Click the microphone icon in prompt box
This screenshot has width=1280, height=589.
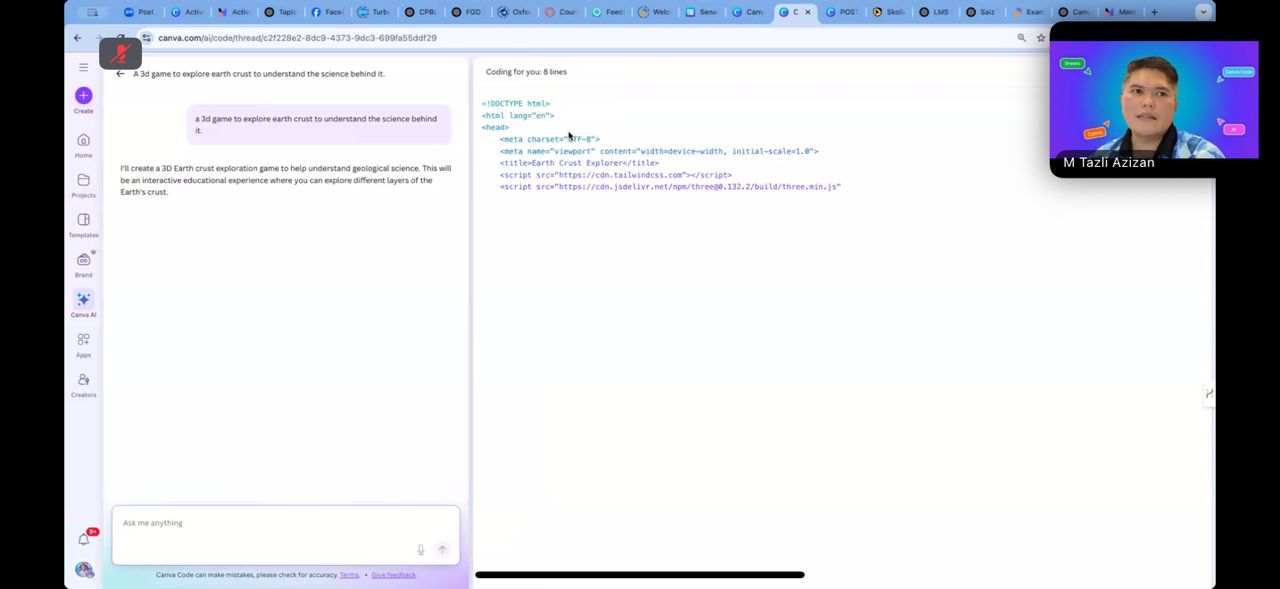pyautogui.click(x=421, y=550)
